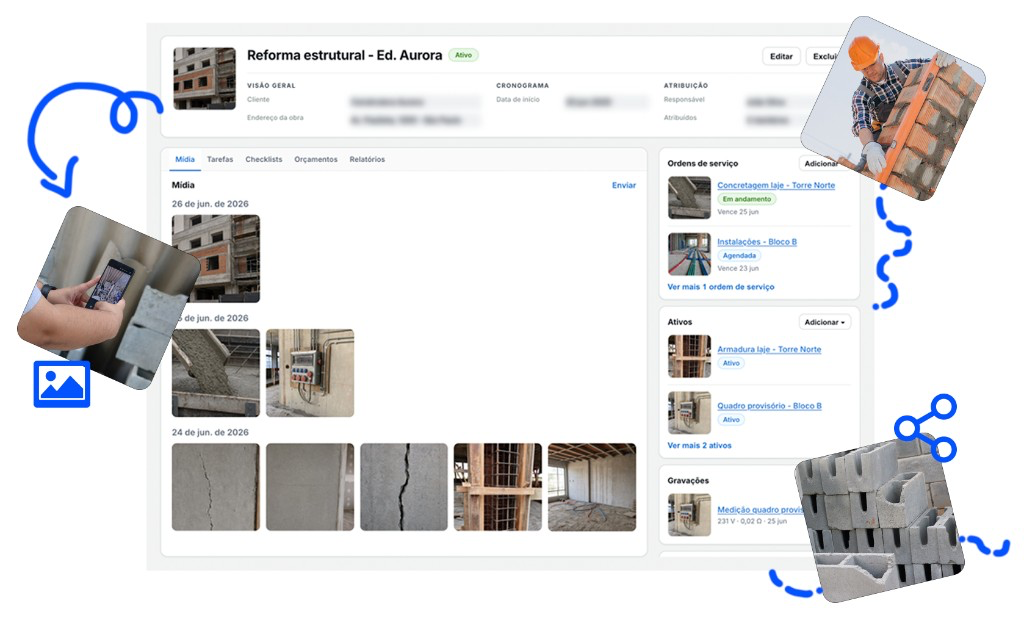The image size is (1024, 620).
Task: Click the Agendada status badge
Action: point(739,255)
